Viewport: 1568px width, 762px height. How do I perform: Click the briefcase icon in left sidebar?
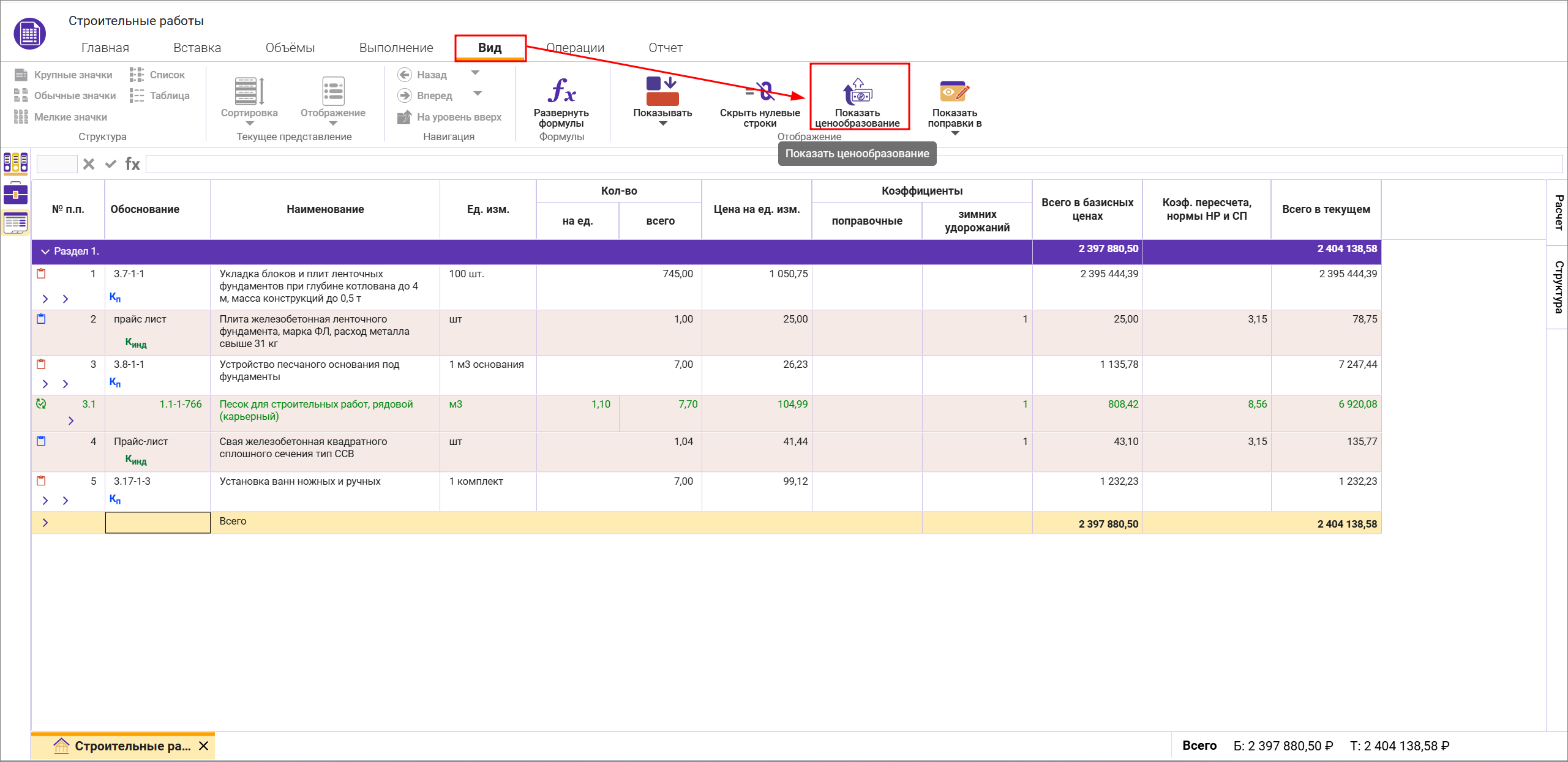click(x=15, y=193)
